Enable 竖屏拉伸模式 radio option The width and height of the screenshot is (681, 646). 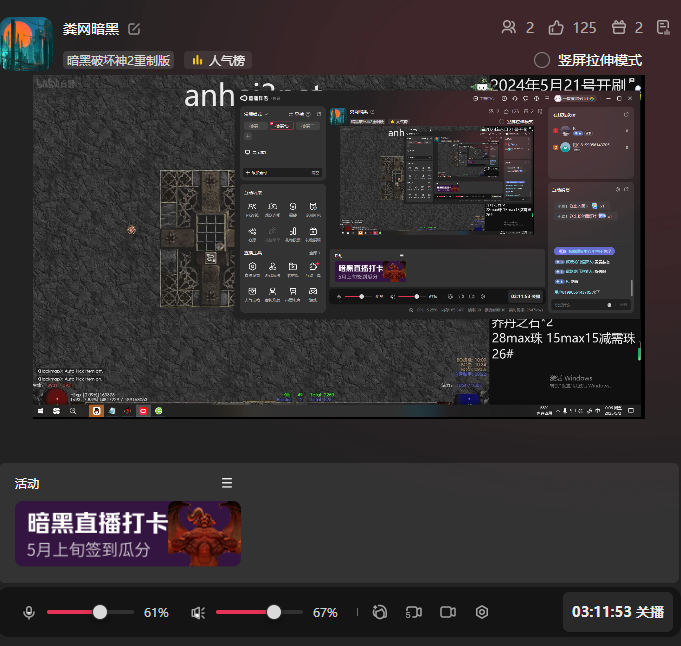(x=542, y=60)
